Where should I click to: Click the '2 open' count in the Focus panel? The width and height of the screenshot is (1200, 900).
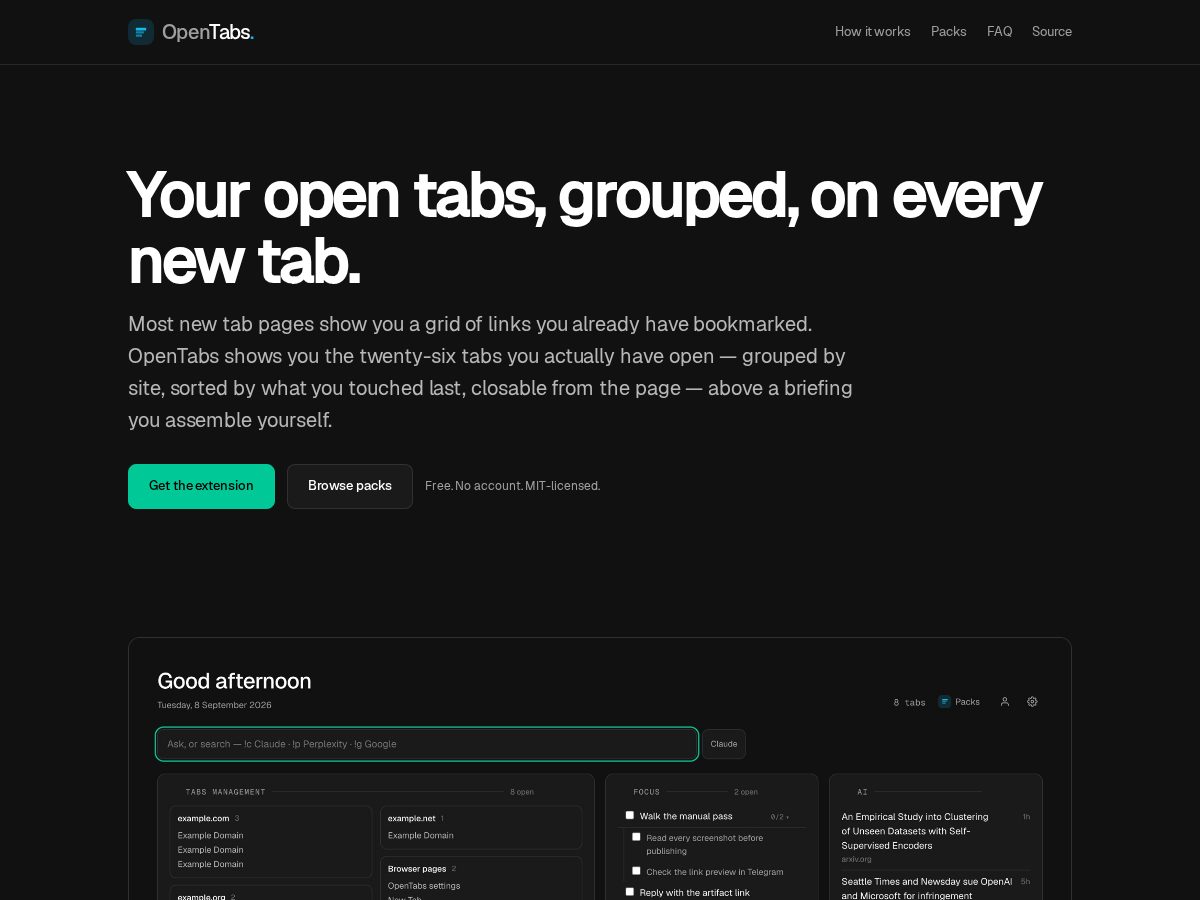click(x=746, y=792)
